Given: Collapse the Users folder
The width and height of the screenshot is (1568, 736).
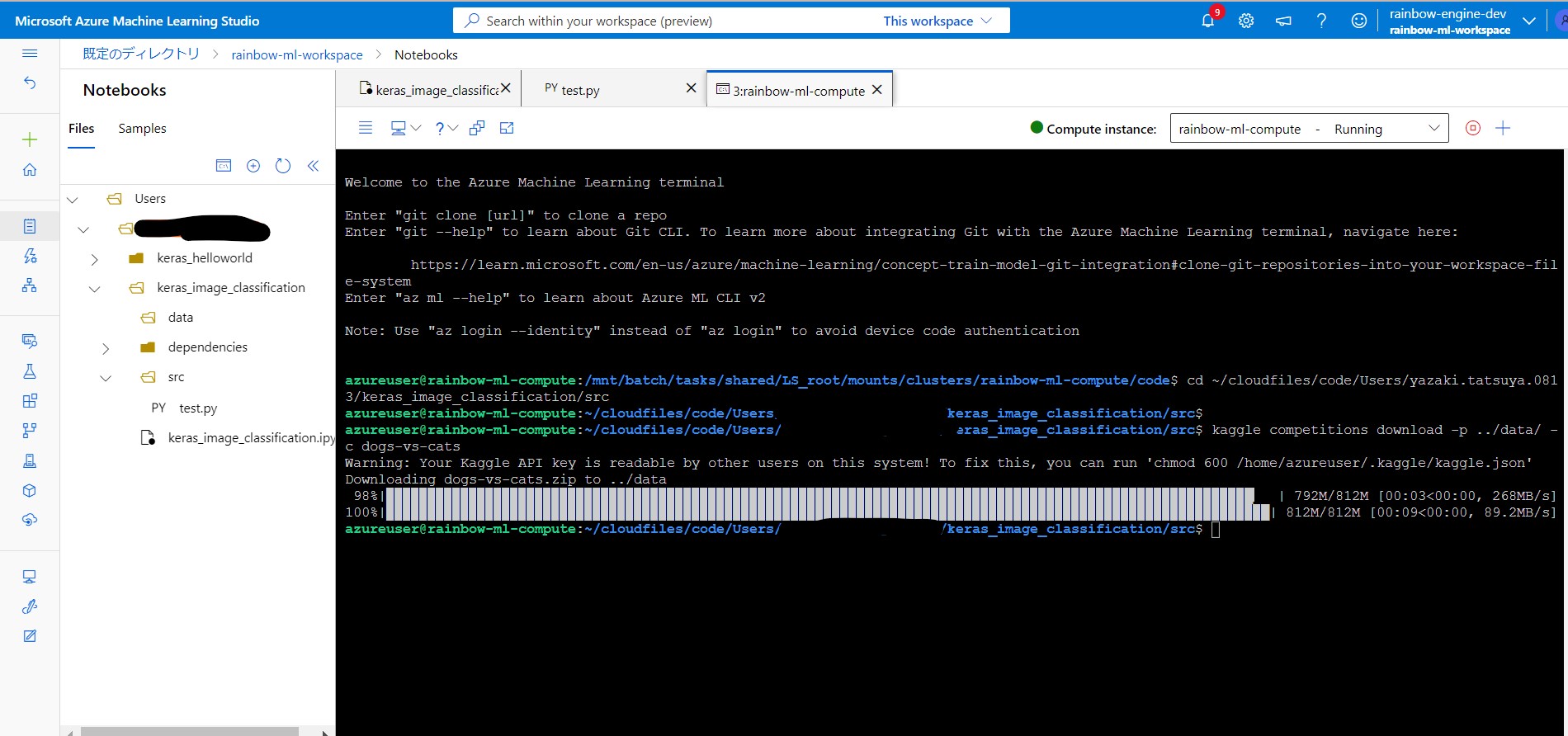Looking at the screenshot, I should [x=73, y=200].
